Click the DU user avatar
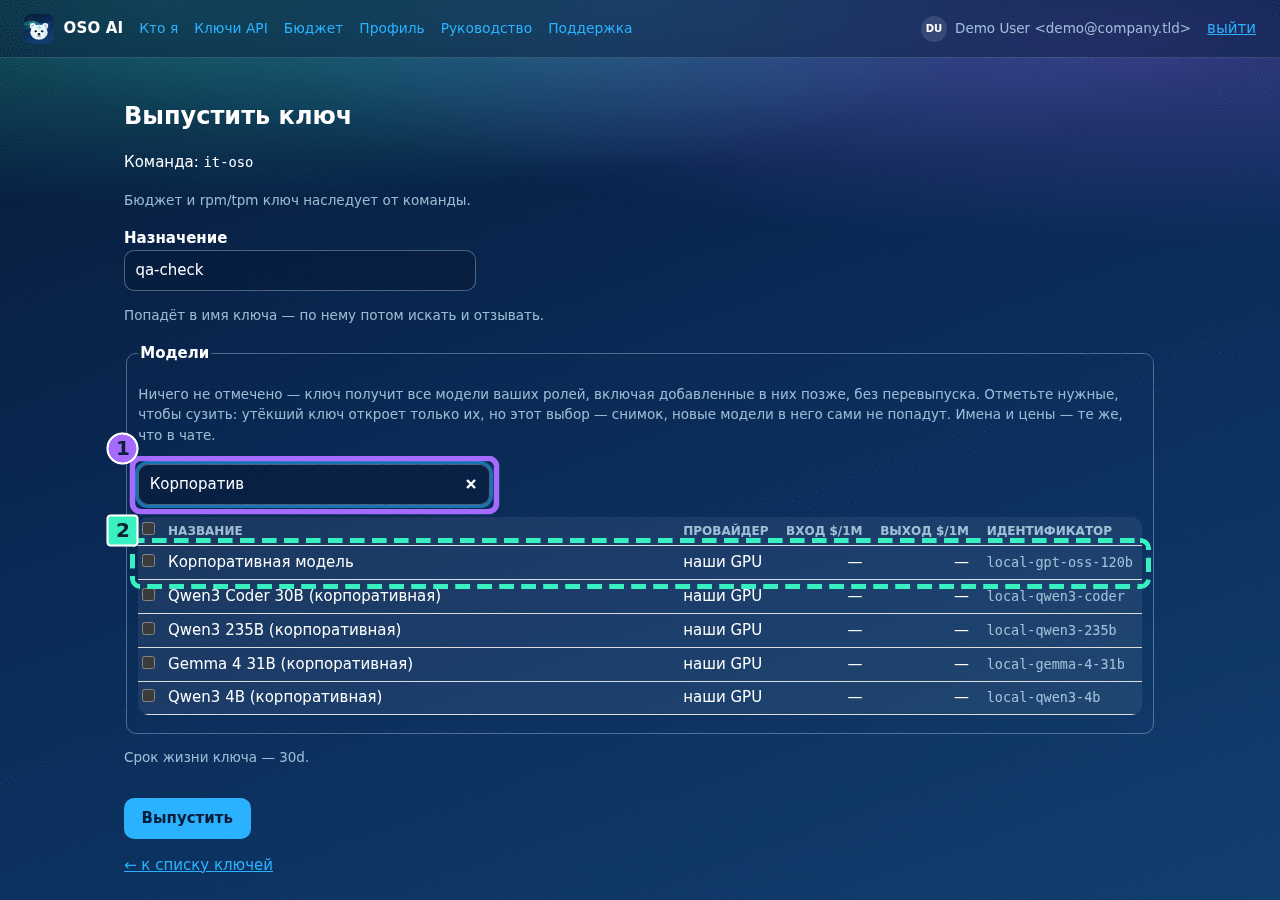This screenshot has height=900, width=1280. point(934,28)
